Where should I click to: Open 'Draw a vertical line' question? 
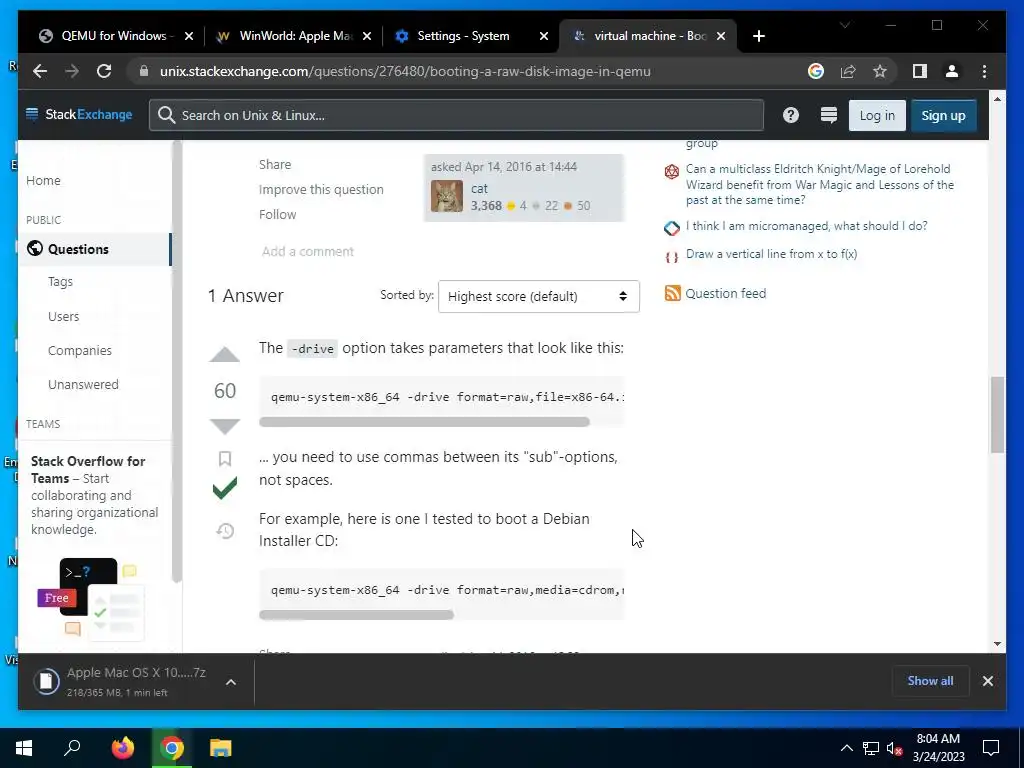[x=771, y=254]
